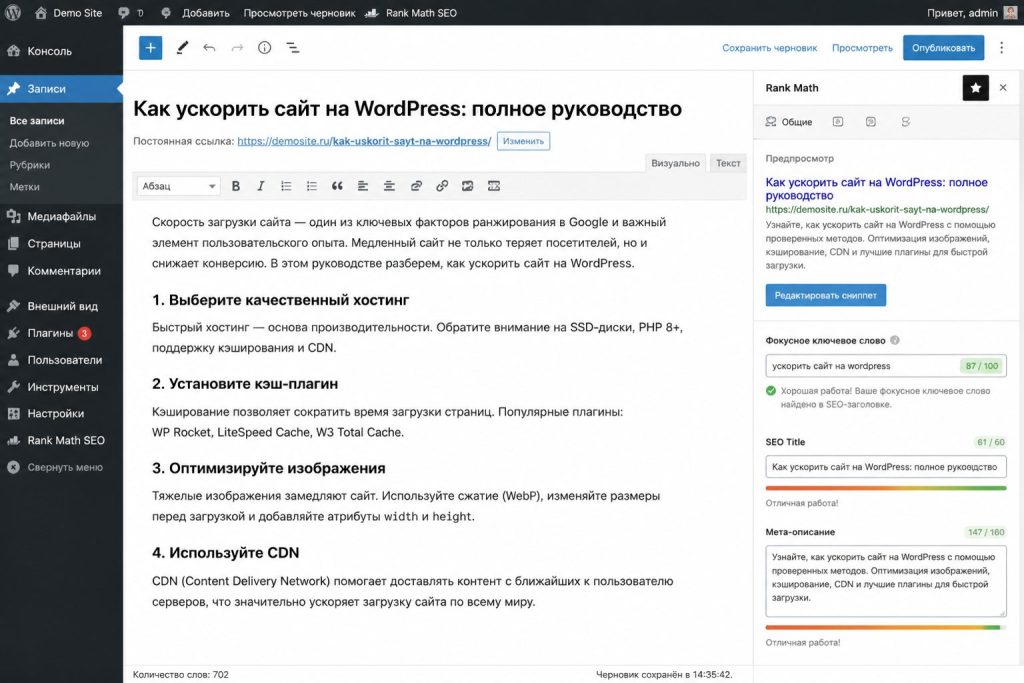The image size is (1024, 683).
Task: Open the third Rank Math tab icon
Action: click(x=871, y=121)
